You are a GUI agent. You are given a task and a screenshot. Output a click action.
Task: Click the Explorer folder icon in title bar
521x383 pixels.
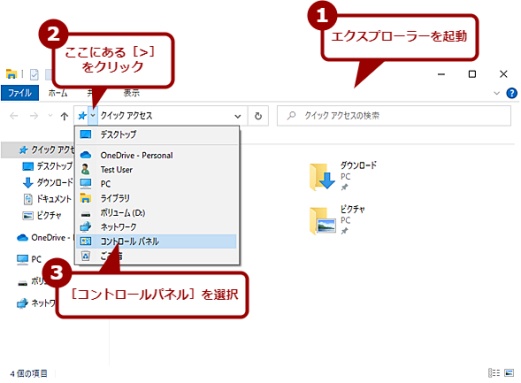11,74
